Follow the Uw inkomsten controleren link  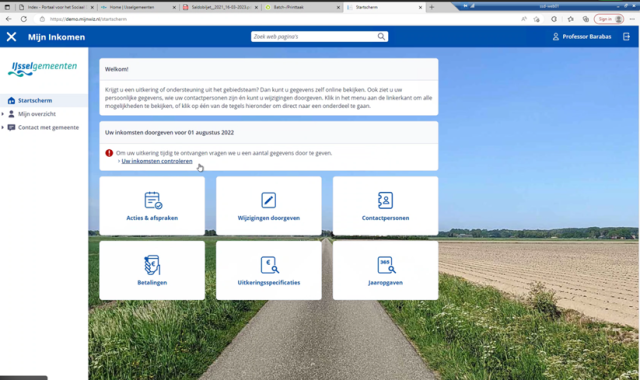[157, 161]
